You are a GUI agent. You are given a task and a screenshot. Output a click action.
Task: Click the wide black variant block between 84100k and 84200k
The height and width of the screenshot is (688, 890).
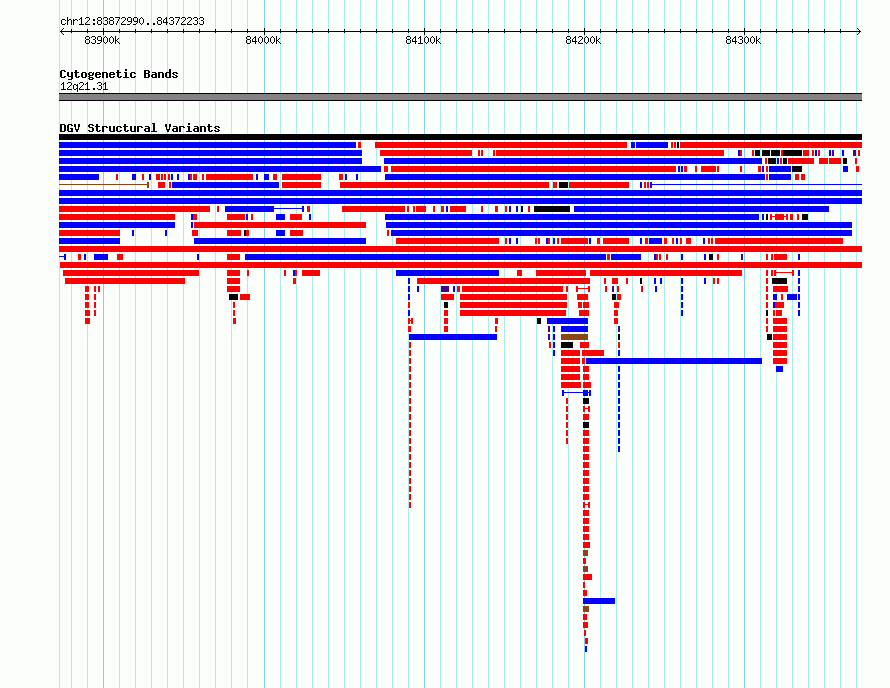(x=552, y=209)
